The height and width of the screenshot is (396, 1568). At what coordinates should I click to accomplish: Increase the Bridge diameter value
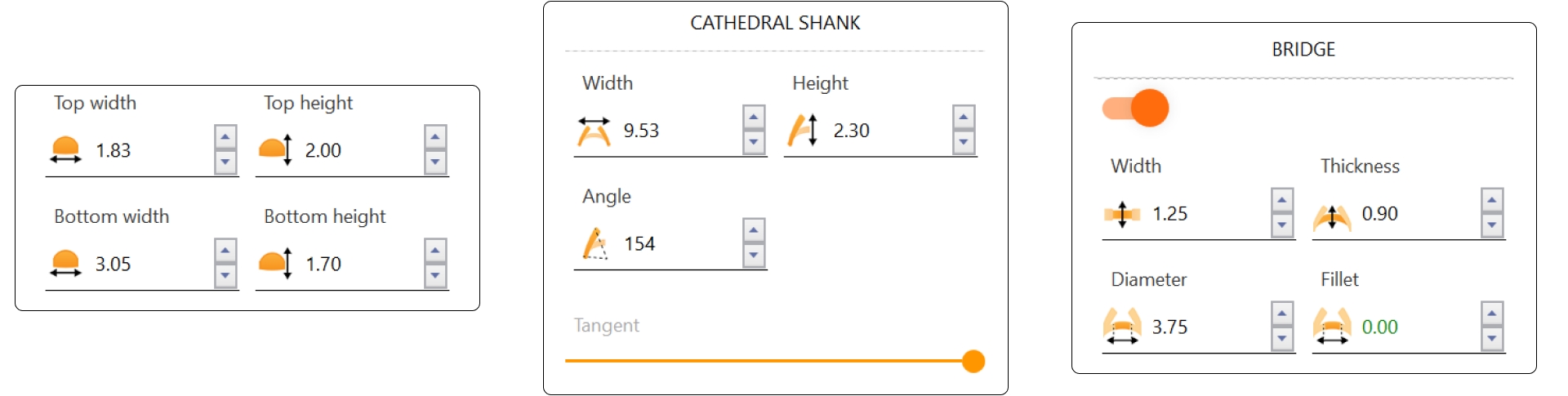tap(1282, 314)
